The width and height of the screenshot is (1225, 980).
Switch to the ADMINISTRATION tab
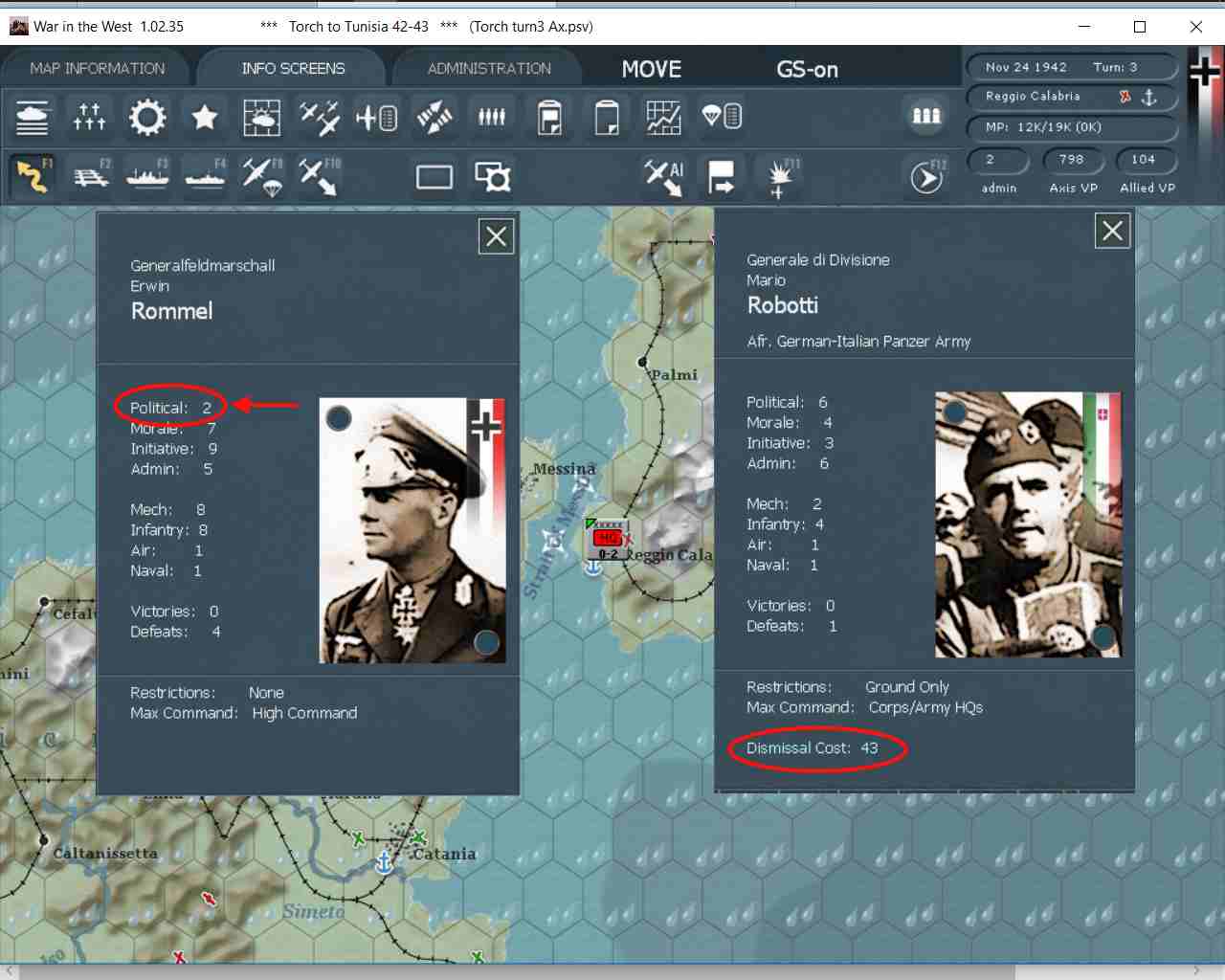pos(489,69)
